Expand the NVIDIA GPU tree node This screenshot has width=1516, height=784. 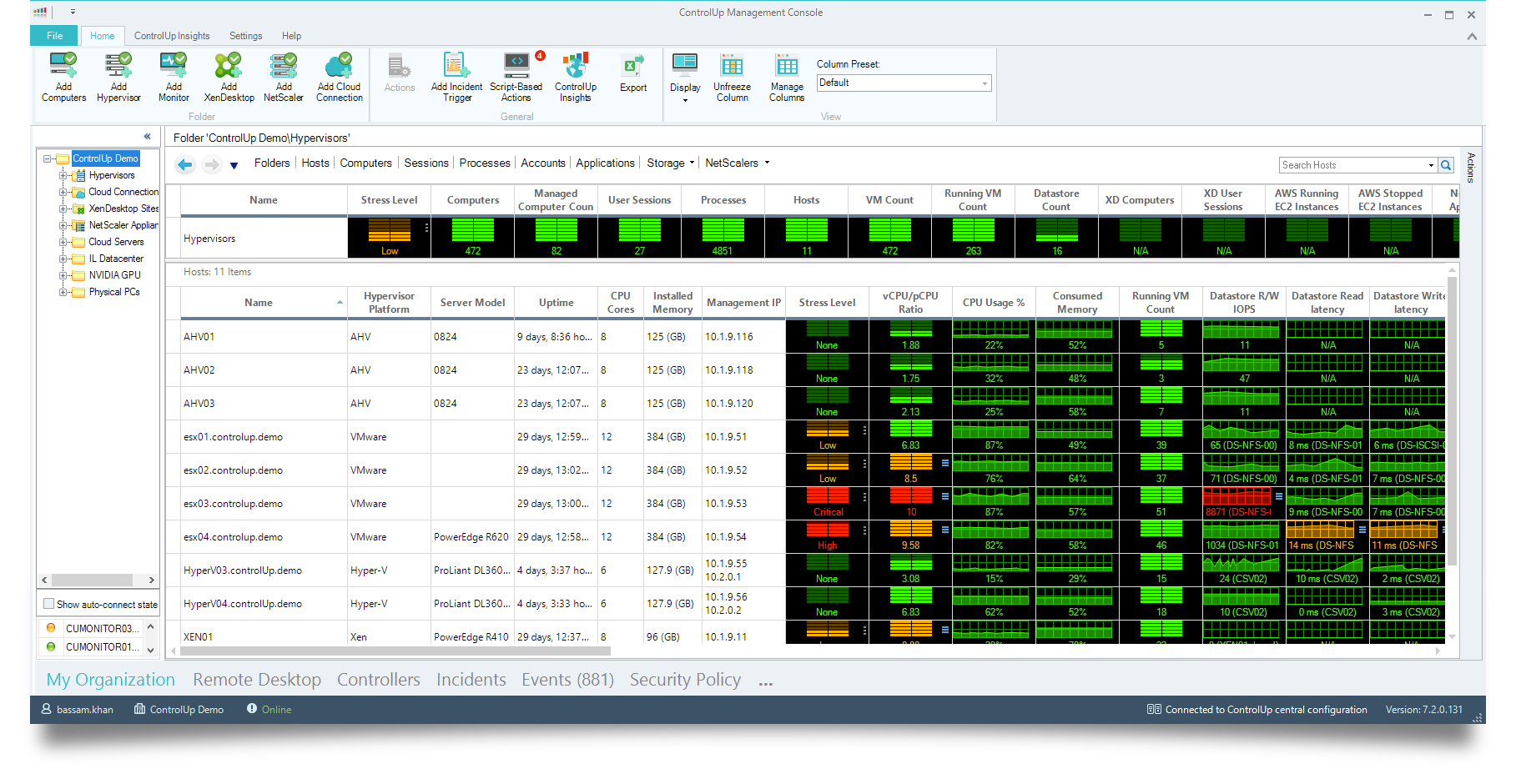tap(63, 275)
